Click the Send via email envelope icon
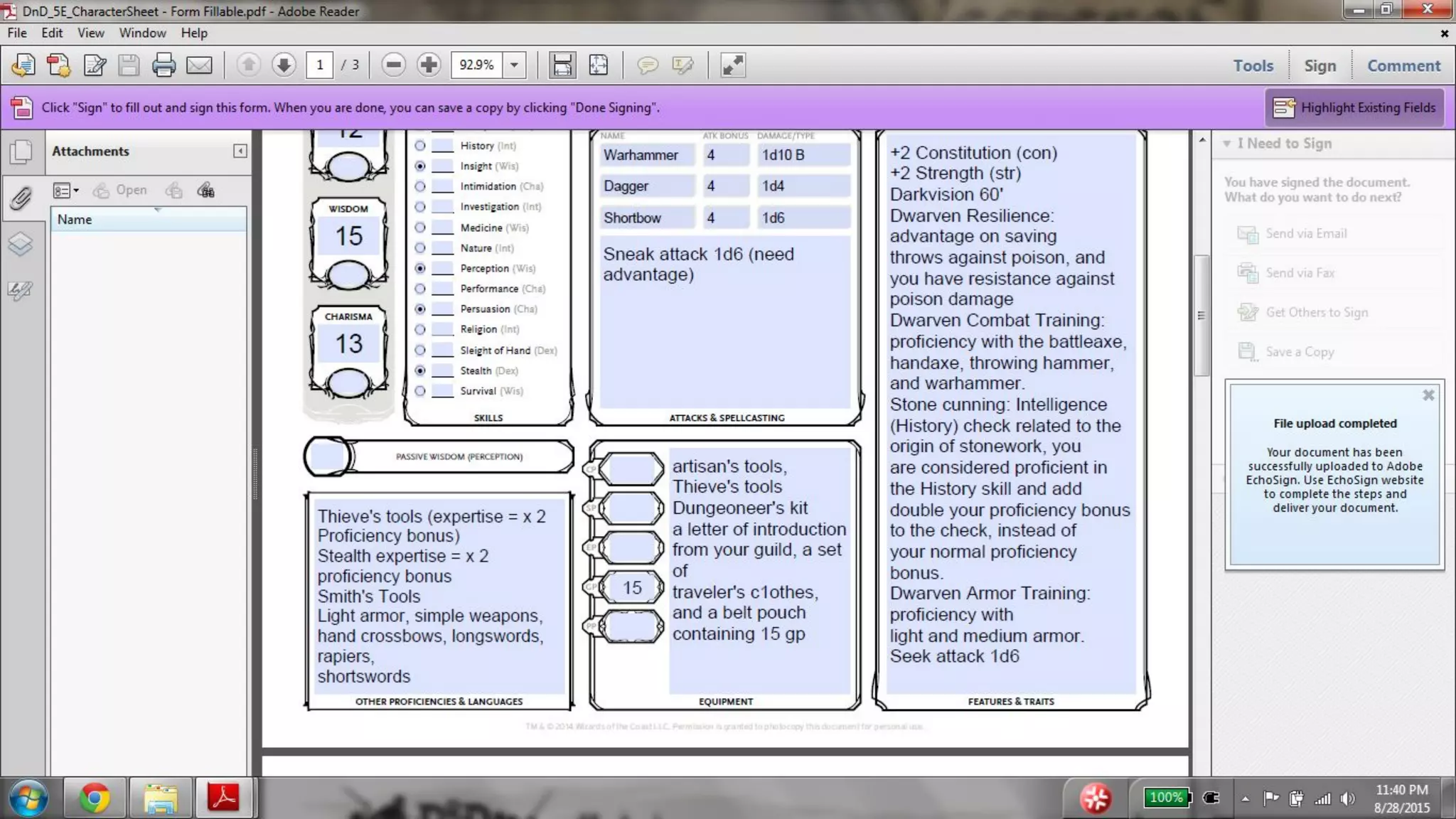 tap(199, 65)
